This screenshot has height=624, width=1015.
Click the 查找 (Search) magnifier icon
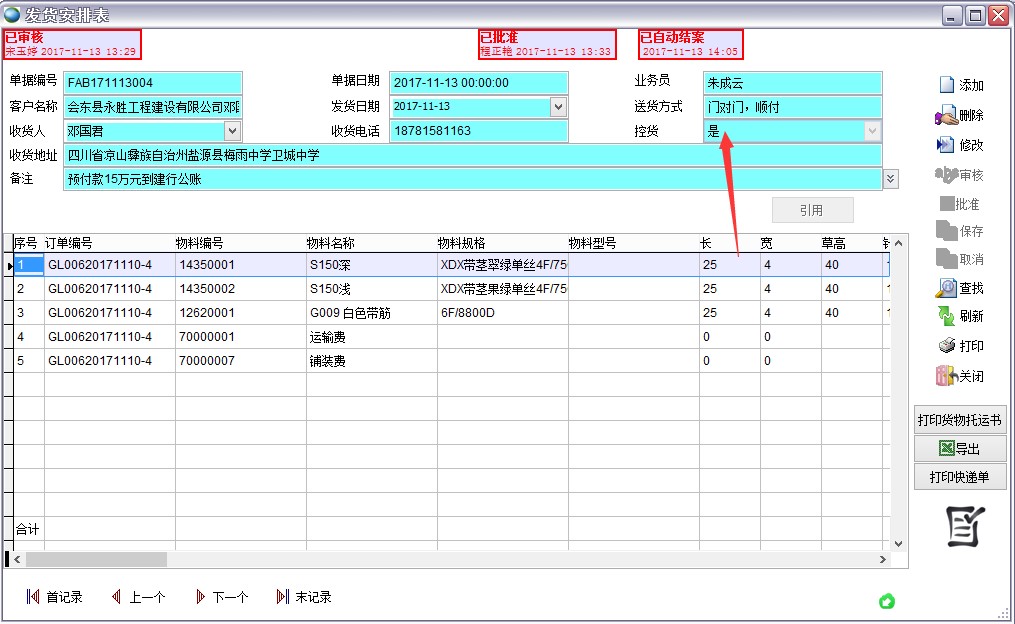(x=945, y=288)
